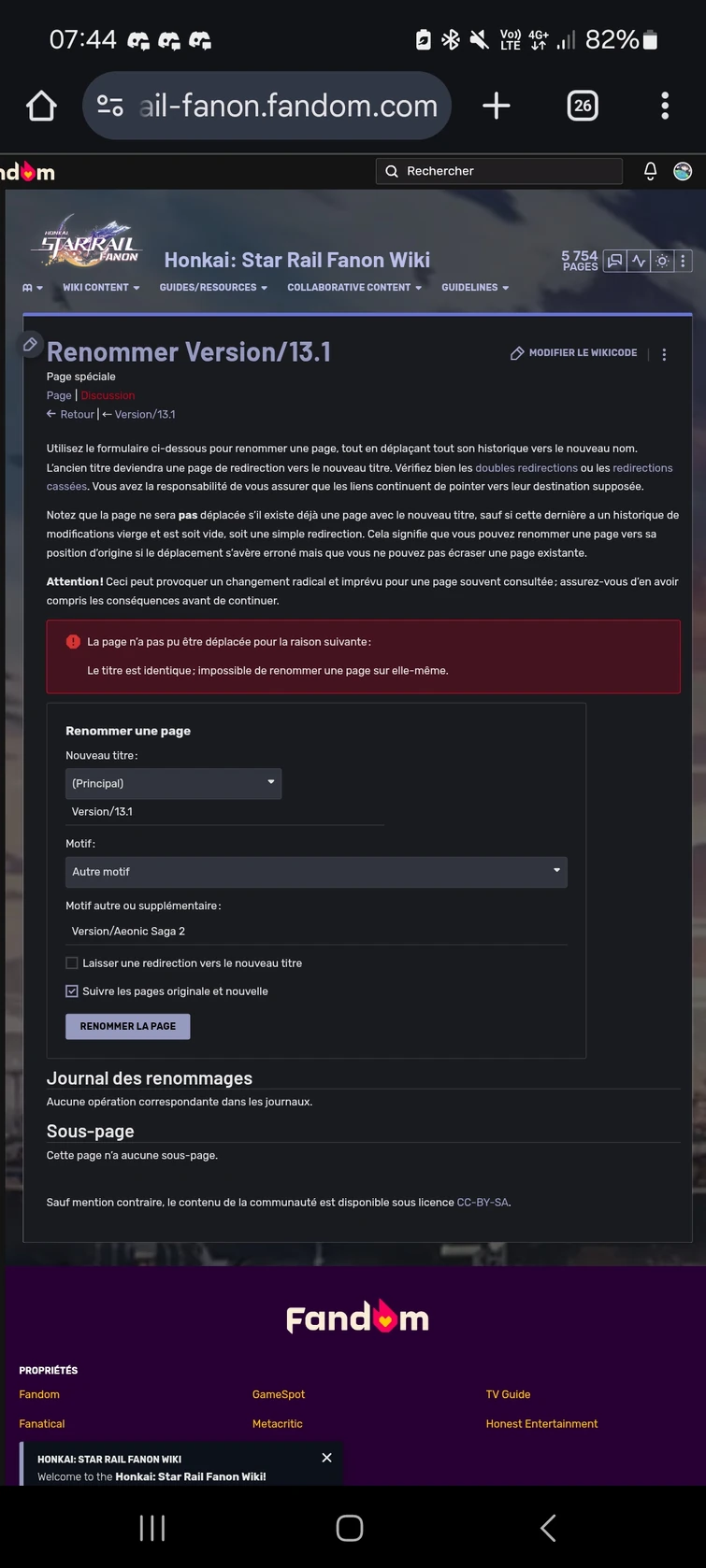The image size is (706, 1568).
Task: Click the floating pencil edit icon
Action: (x=30, y=345)
